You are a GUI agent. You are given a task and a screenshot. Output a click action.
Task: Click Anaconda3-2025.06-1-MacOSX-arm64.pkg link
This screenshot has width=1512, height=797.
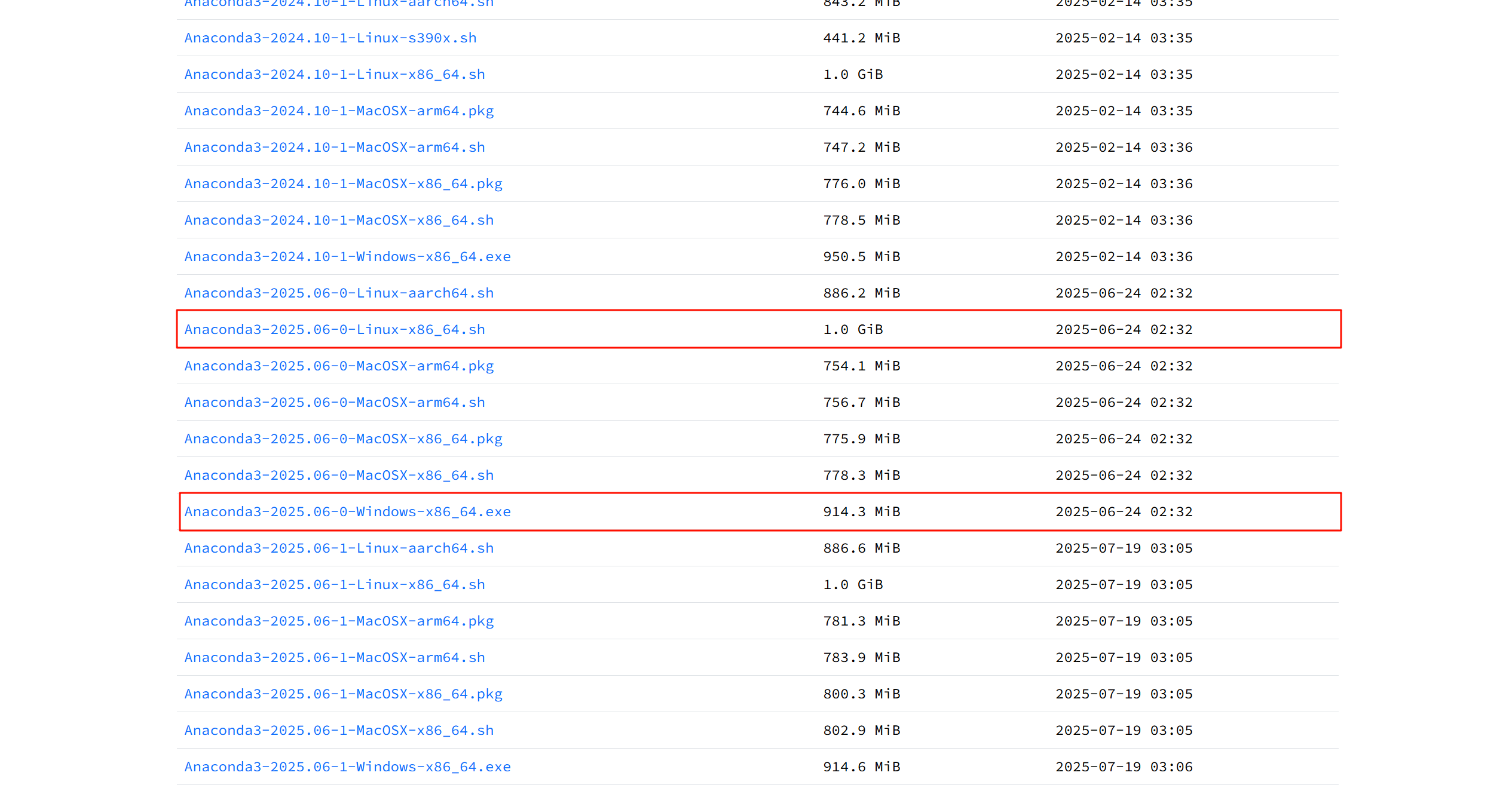coord(339,621)
